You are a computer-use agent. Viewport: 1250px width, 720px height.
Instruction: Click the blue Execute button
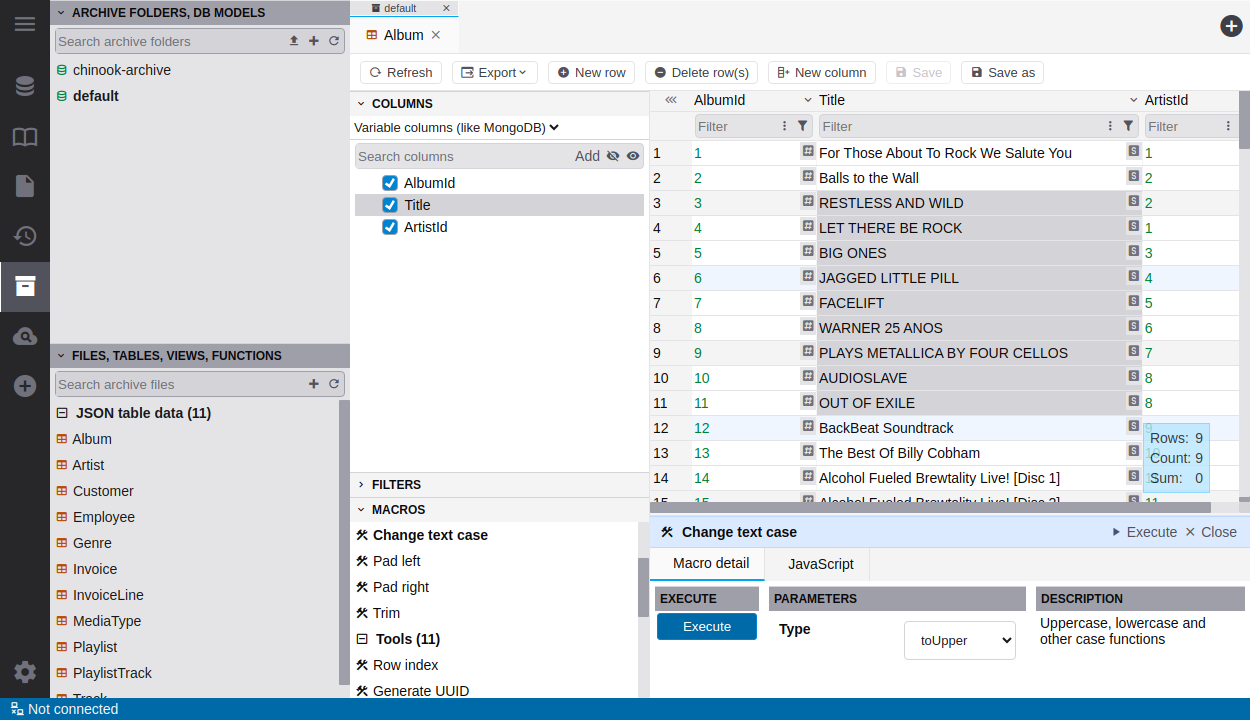click(x=706, y=627)
